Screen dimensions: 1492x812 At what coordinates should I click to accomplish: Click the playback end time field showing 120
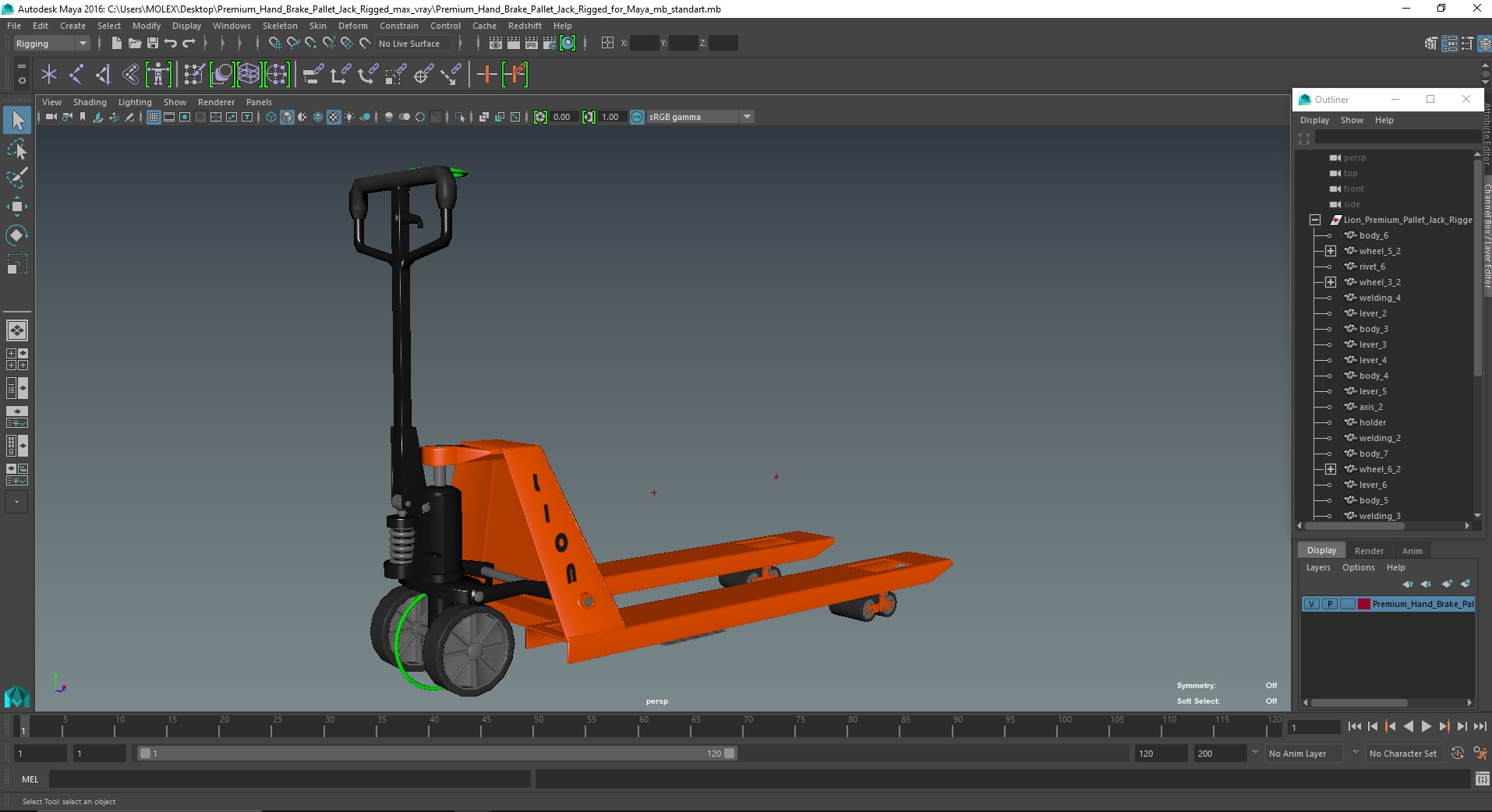click(1160, 754)
